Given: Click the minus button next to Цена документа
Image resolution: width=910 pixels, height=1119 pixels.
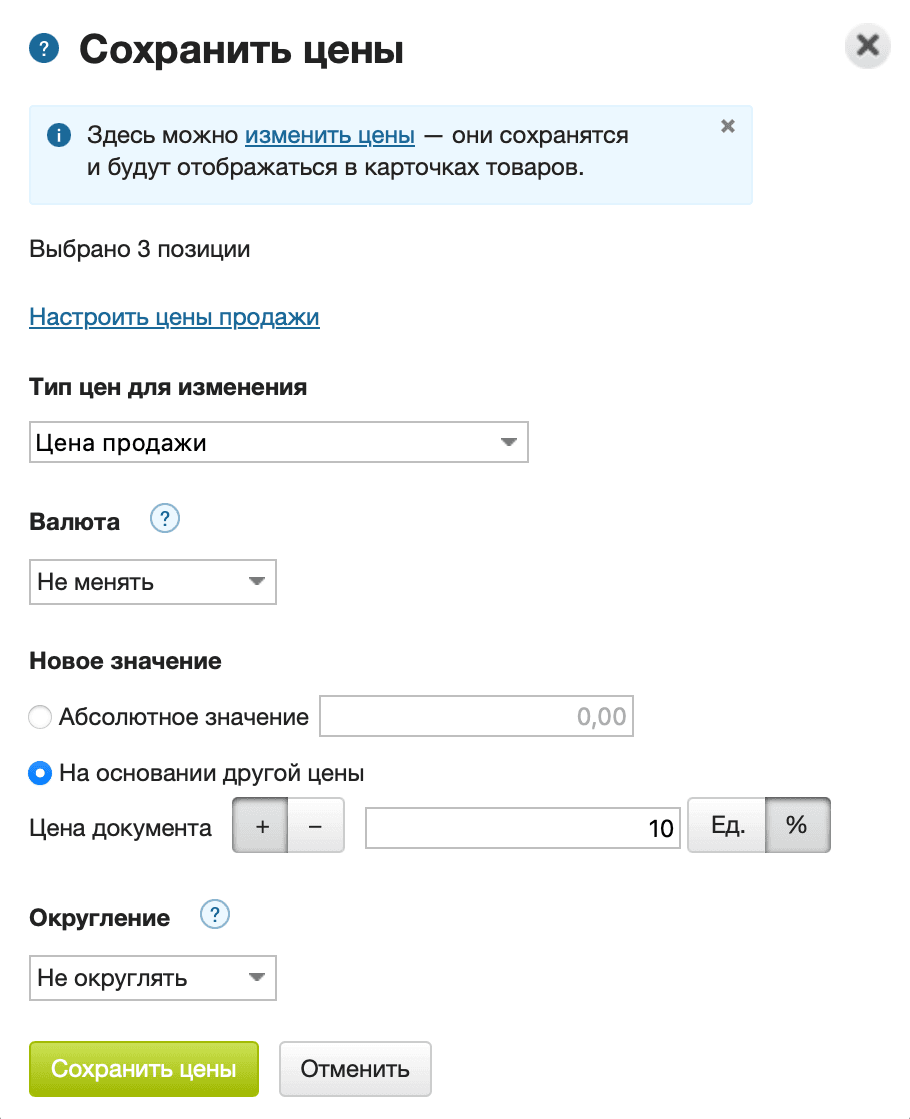Looking at the screenshot, I should (x=315, y=825).
